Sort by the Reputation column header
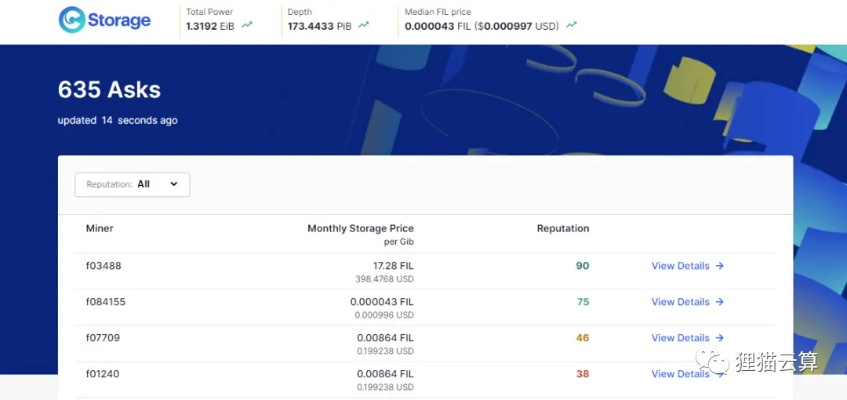 tap(563, 228)
